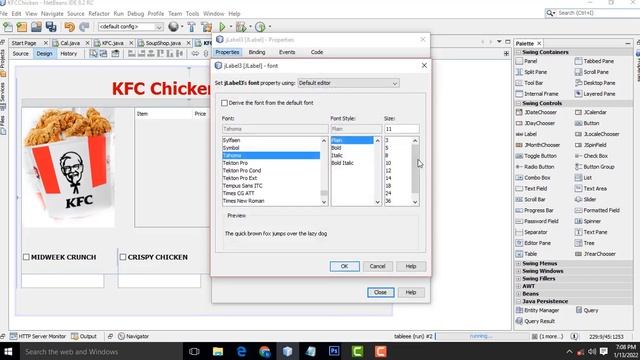Run the project with green play icon
Image resolution: width=640 pixels, height=360 pixels.
tap(222, 27)
